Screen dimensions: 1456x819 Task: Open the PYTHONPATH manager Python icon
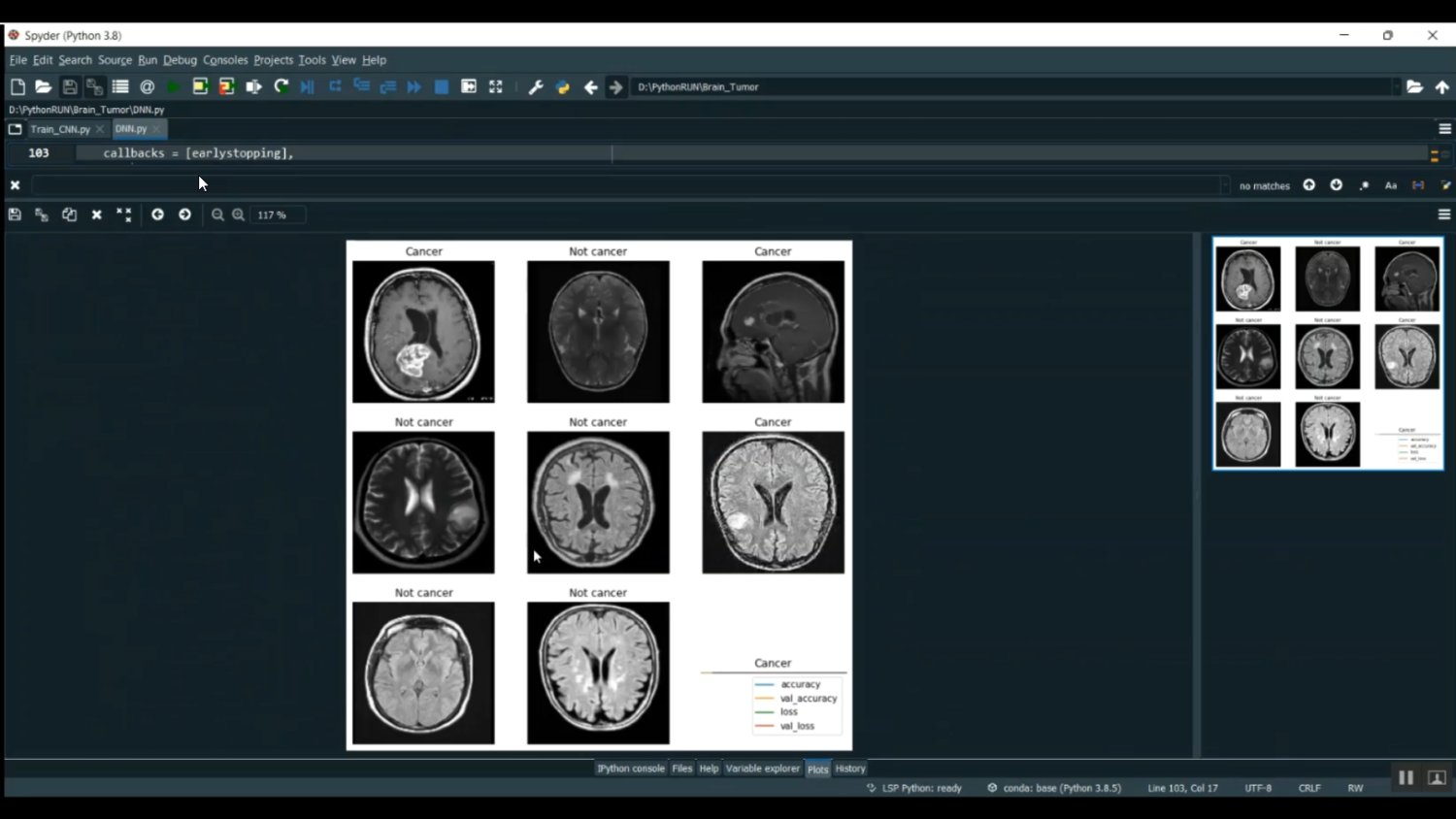562,87
